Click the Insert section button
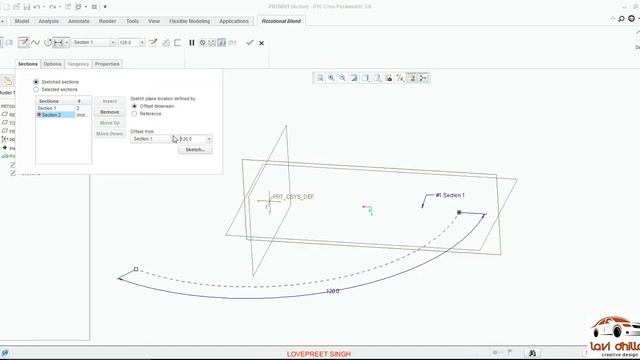The width and height of the screenshot is (640, 360). point(109,101)
